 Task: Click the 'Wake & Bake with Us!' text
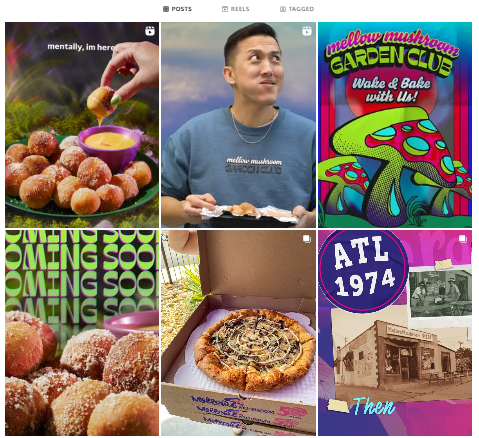coord(391,90)
